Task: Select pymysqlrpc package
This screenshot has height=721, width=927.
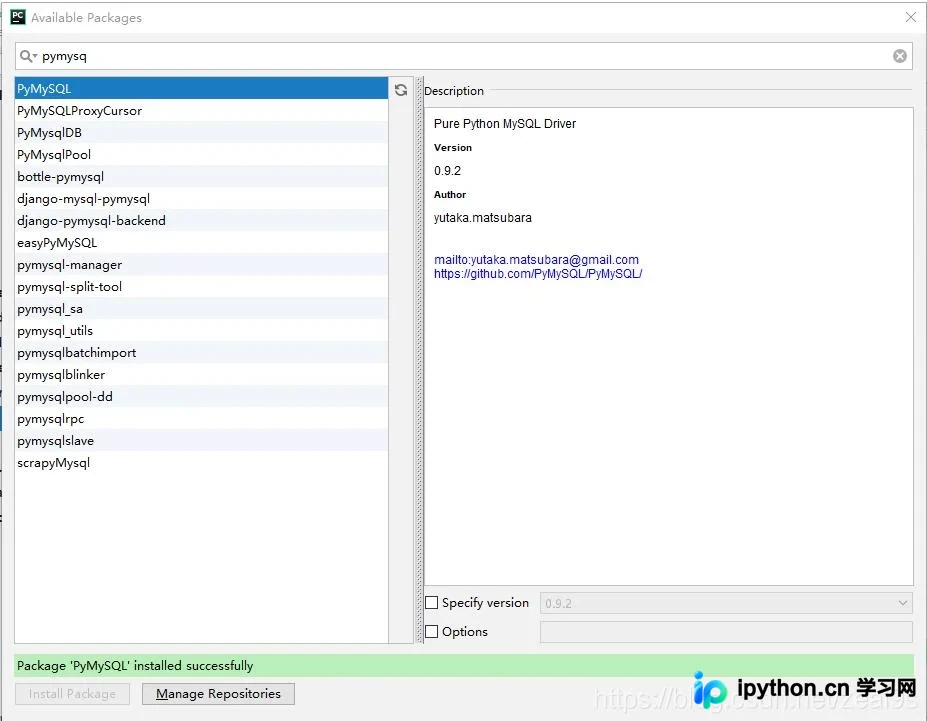Action: click(201, 418)
